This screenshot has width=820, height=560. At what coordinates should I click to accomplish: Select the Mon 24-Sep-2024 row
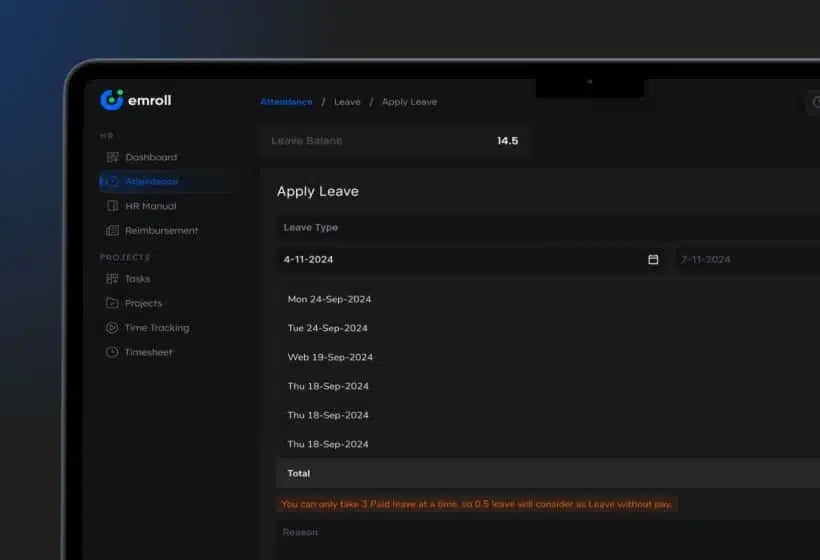click(x=548, y=299)
